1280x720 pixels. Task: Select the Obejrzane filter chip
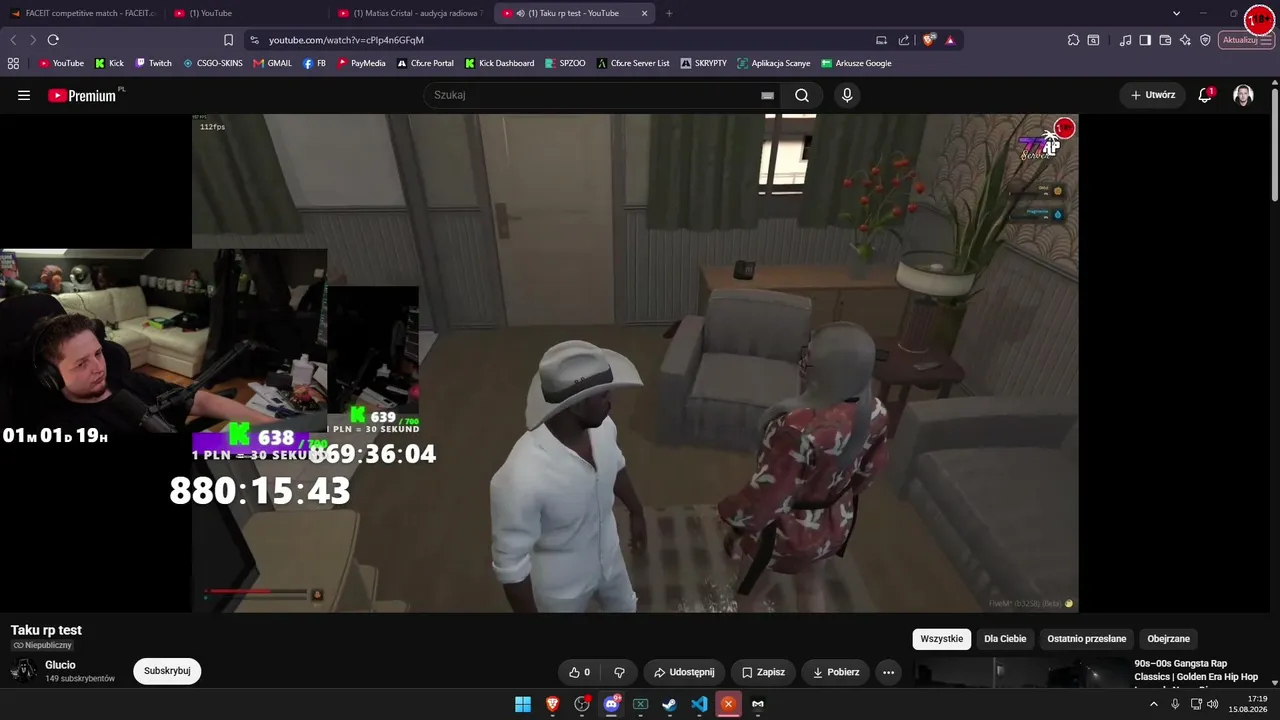(x=1169, y=639)
